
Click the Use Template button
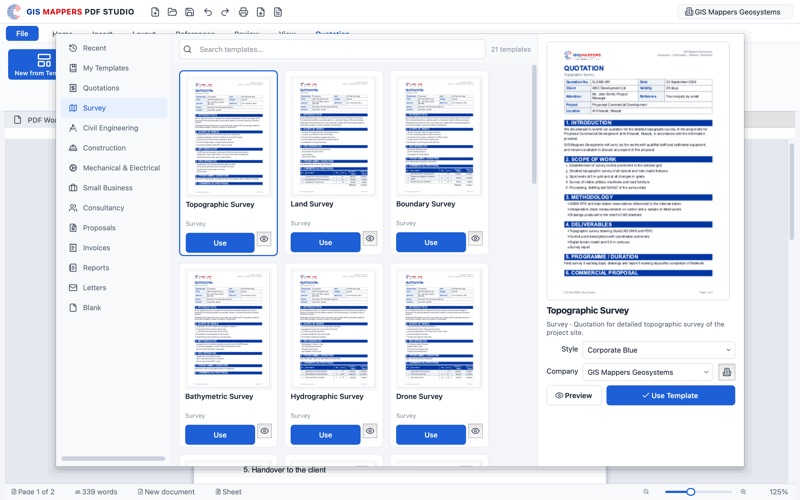(670, 395)
